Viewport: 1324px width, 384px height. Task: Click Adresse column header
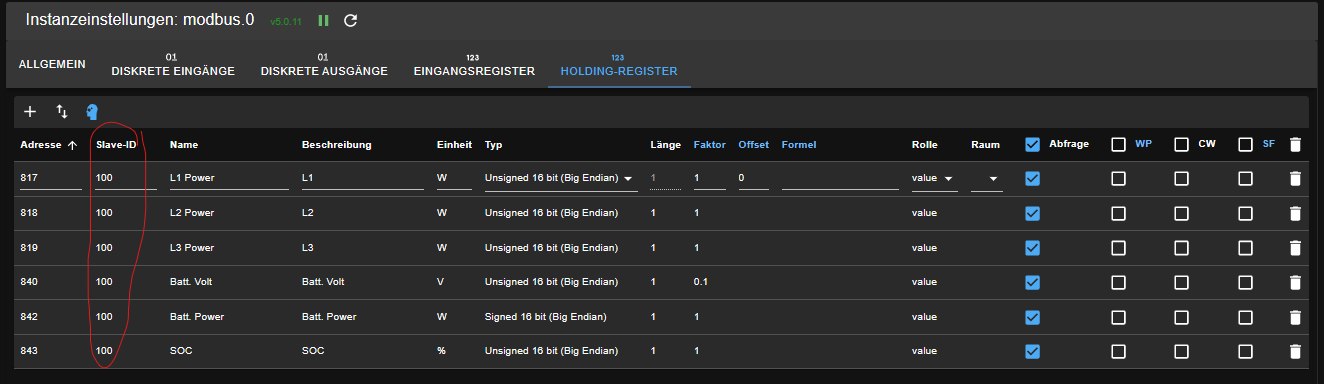[x=42, y=145]
